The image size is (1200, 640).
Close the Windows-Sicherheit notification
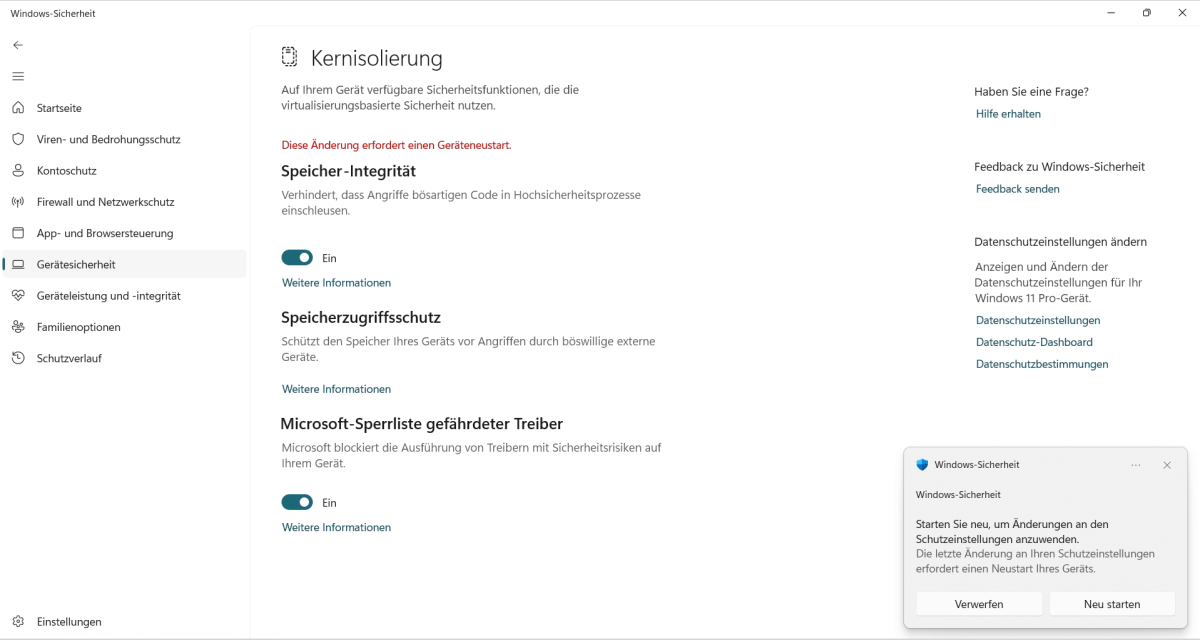coord(1167,465)
